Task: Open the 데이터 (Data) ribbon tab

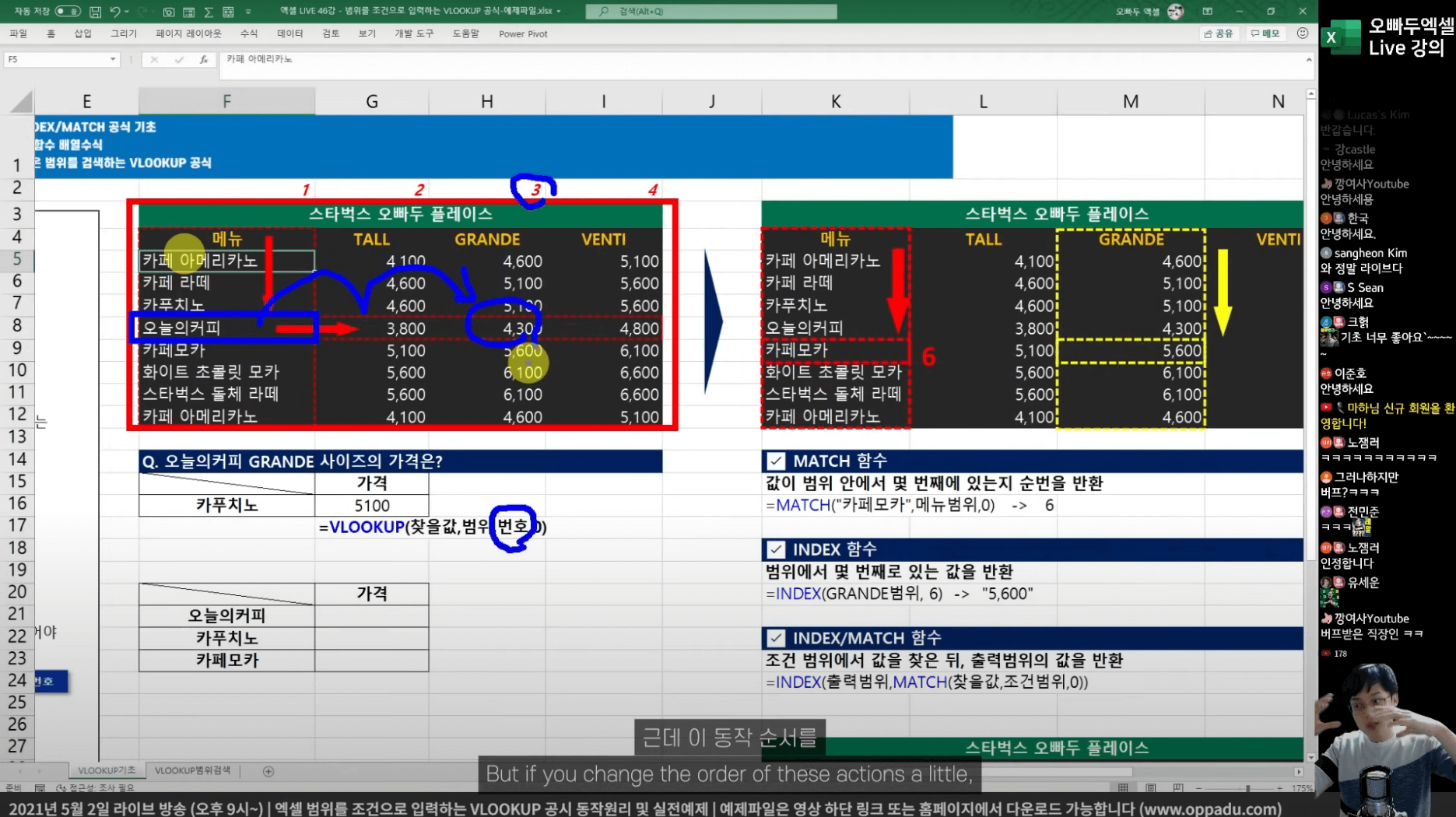Action: click(x=289, y=33)
